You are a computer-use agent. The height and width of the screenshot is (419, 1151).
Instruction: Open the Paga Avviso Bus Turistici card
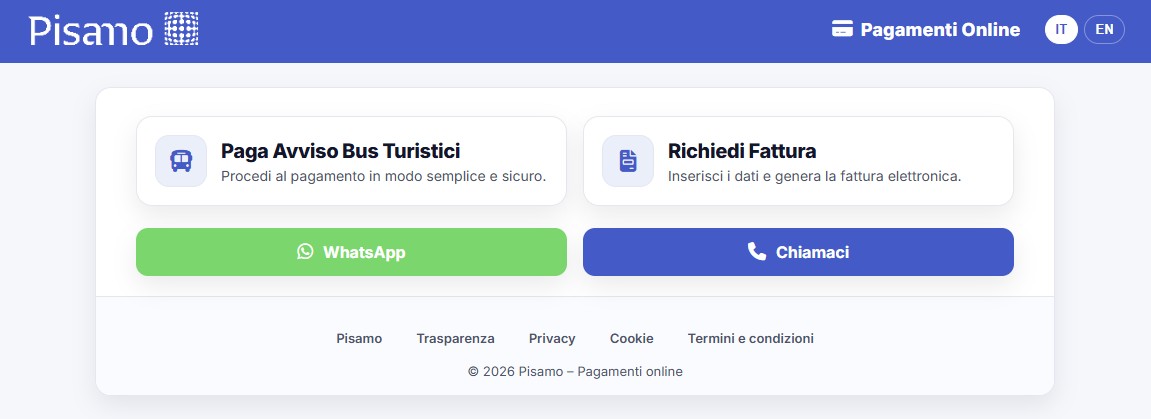(351, 161)
